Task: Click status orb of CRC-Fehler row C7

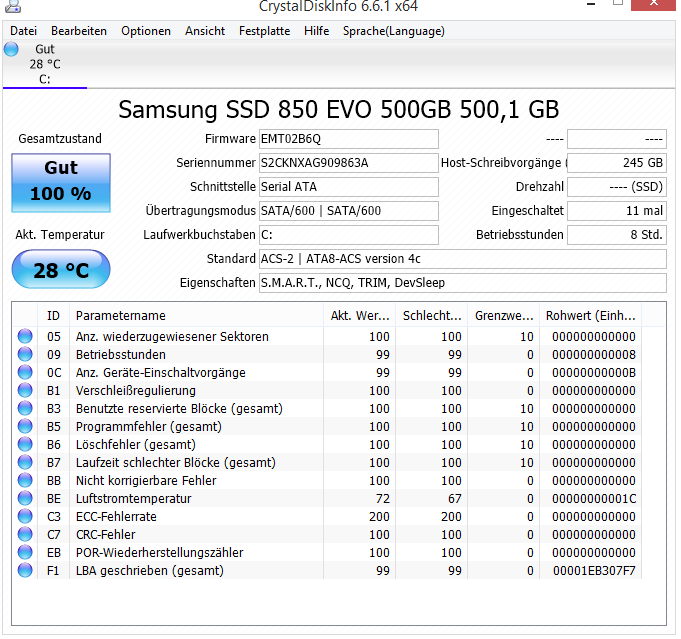Action: click(25, 535)
